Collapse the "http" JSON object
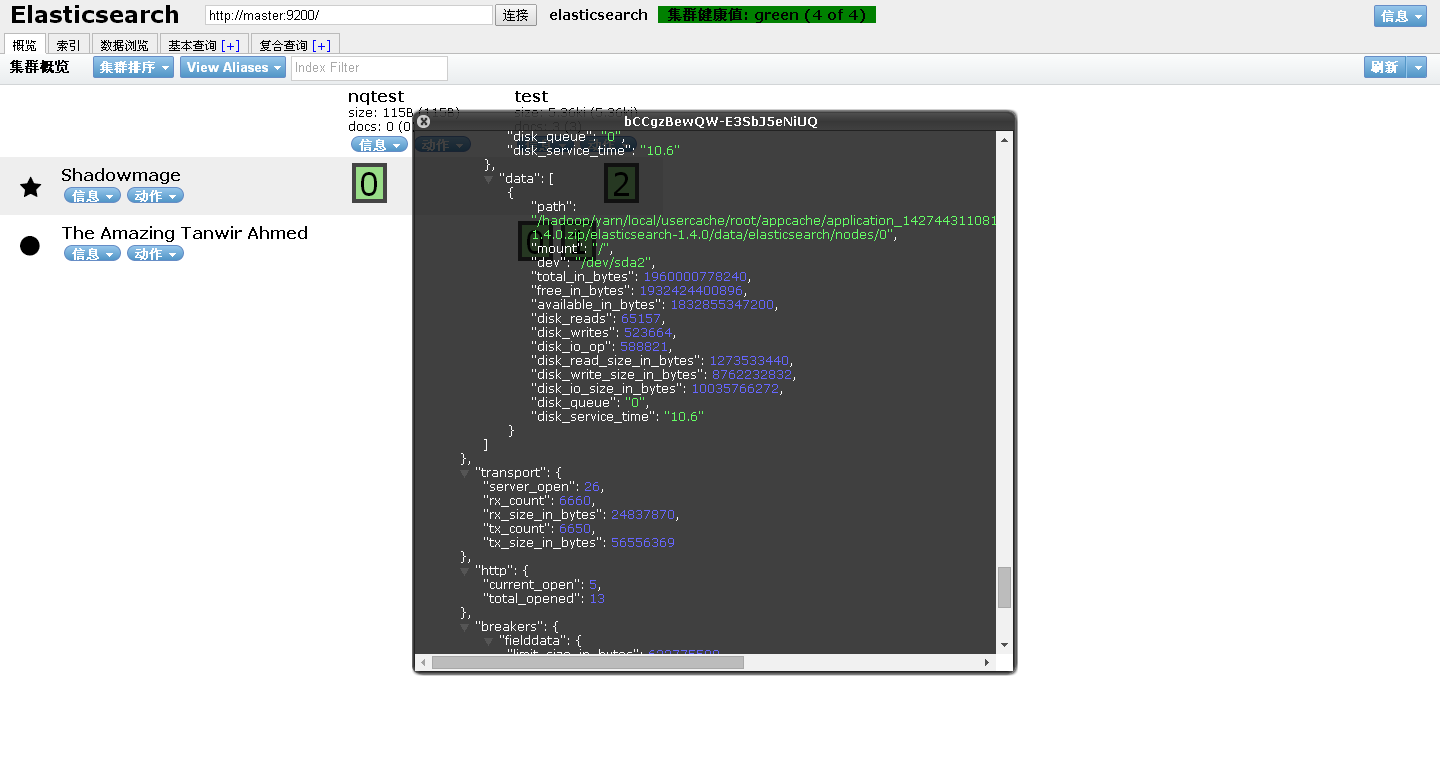 click(x=465, y=571)
